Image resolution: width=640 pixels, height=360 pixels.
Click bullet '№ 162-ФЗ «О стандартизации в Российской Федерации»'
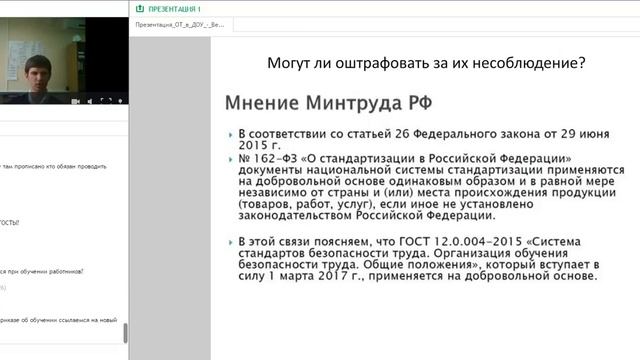[431, 187]
